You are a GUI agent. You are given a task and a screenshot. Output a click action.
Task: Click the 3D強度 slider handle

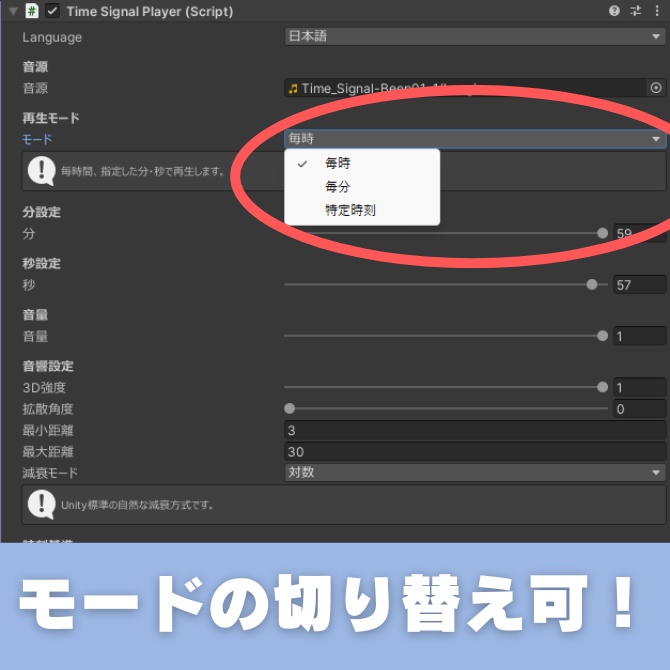(602, 387)
